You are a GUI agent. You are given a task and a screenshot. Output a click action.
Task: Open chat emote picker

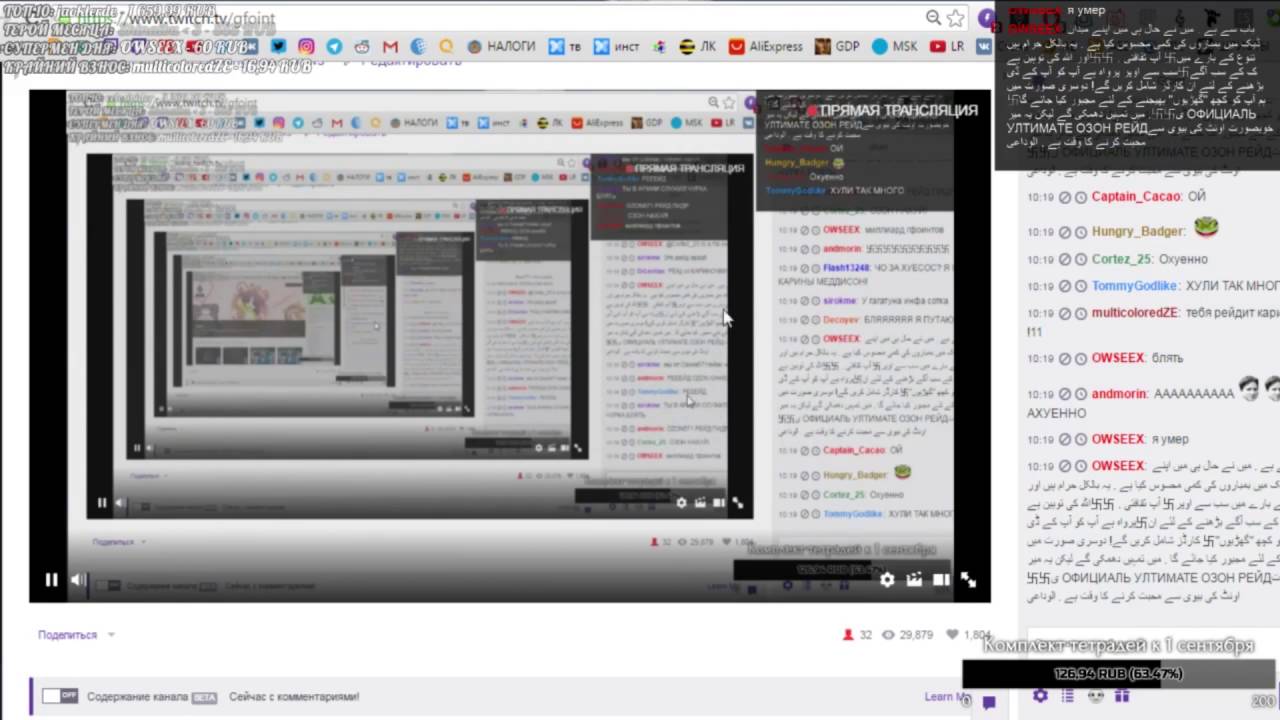coord(1095,696)
